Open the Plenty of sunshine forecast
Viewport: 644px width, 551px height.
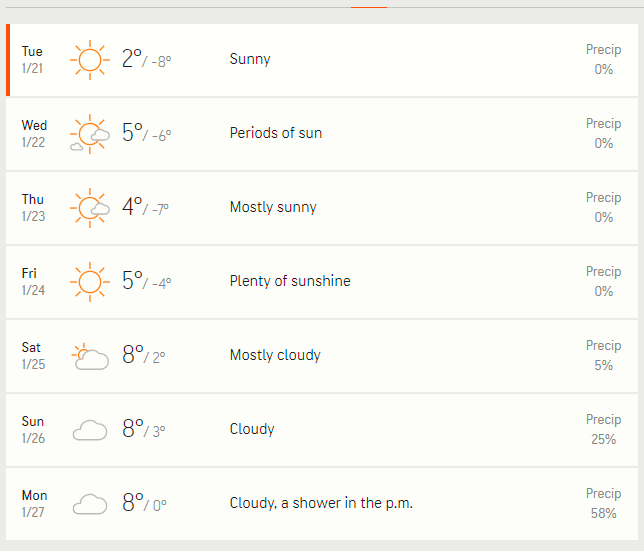(290, 281)
